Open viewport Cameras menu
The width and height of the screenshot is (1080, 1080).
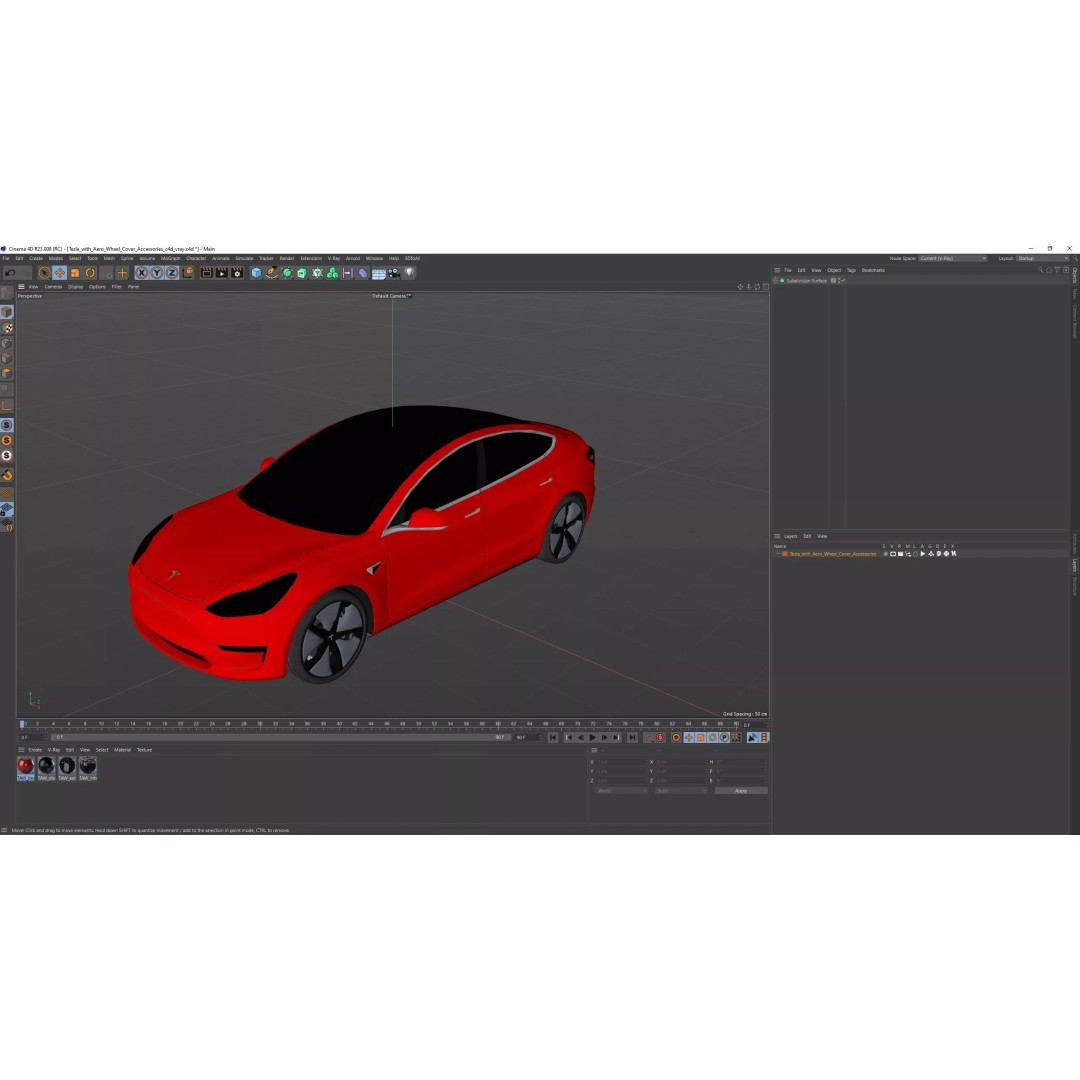click(53, 287)
